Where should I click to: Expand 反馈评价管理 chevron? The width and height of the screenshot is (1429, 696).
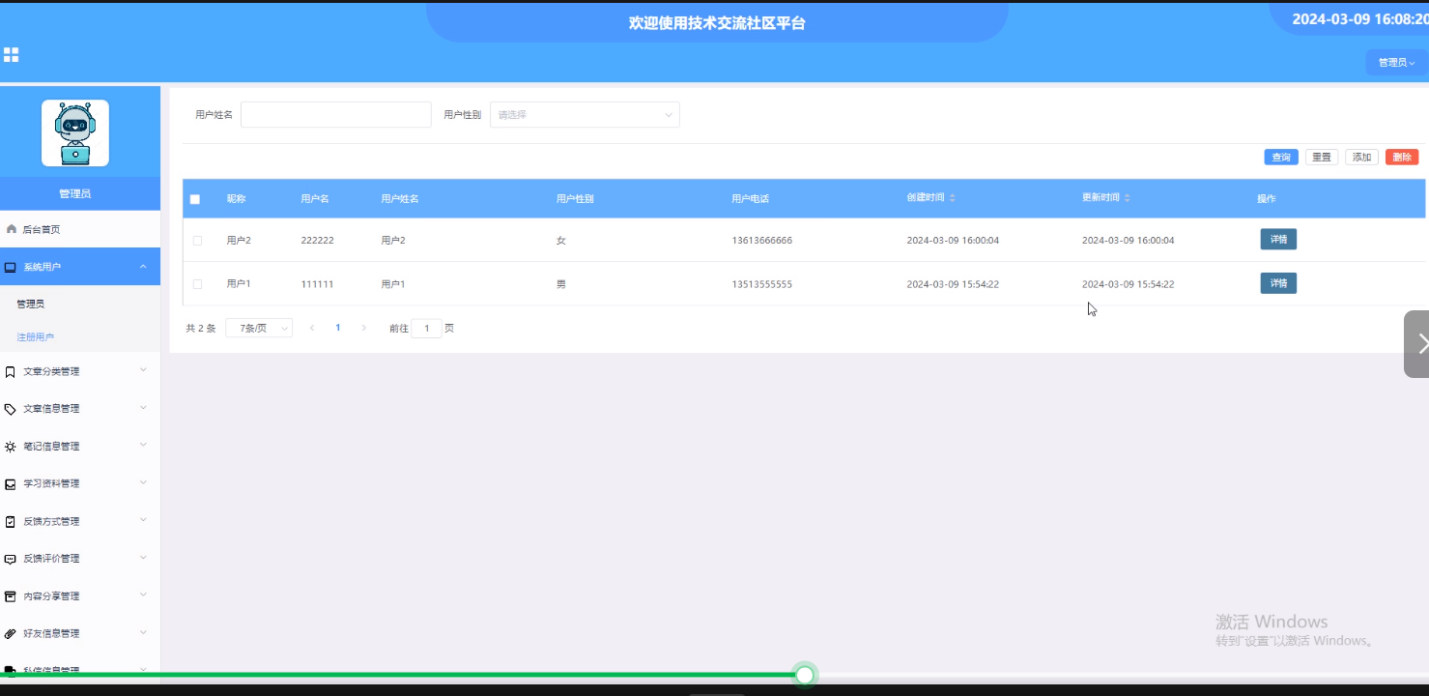click(x=143, y=557)
